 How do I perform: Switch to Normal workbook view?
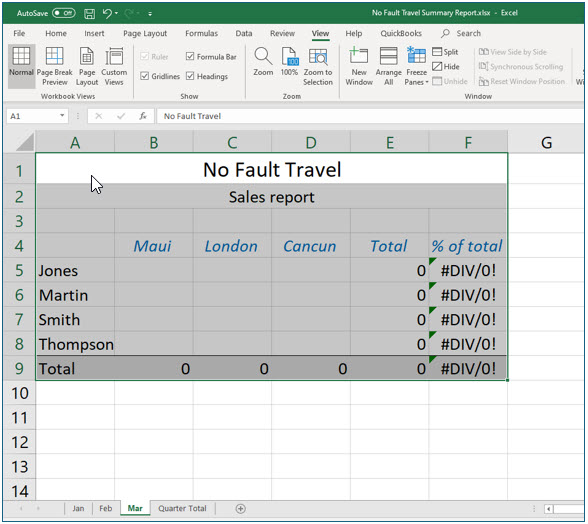click(21, 66)
